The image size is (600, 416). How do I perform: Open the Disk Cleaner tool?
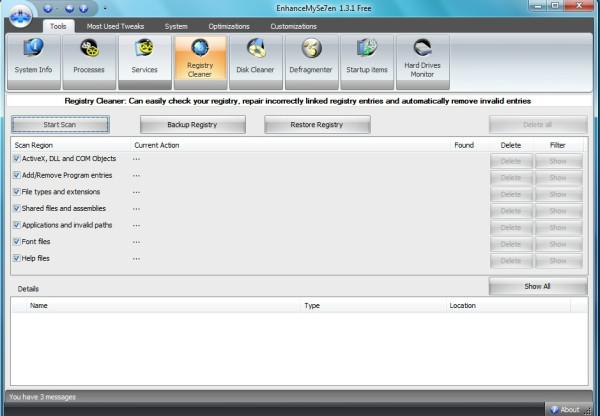255,58
